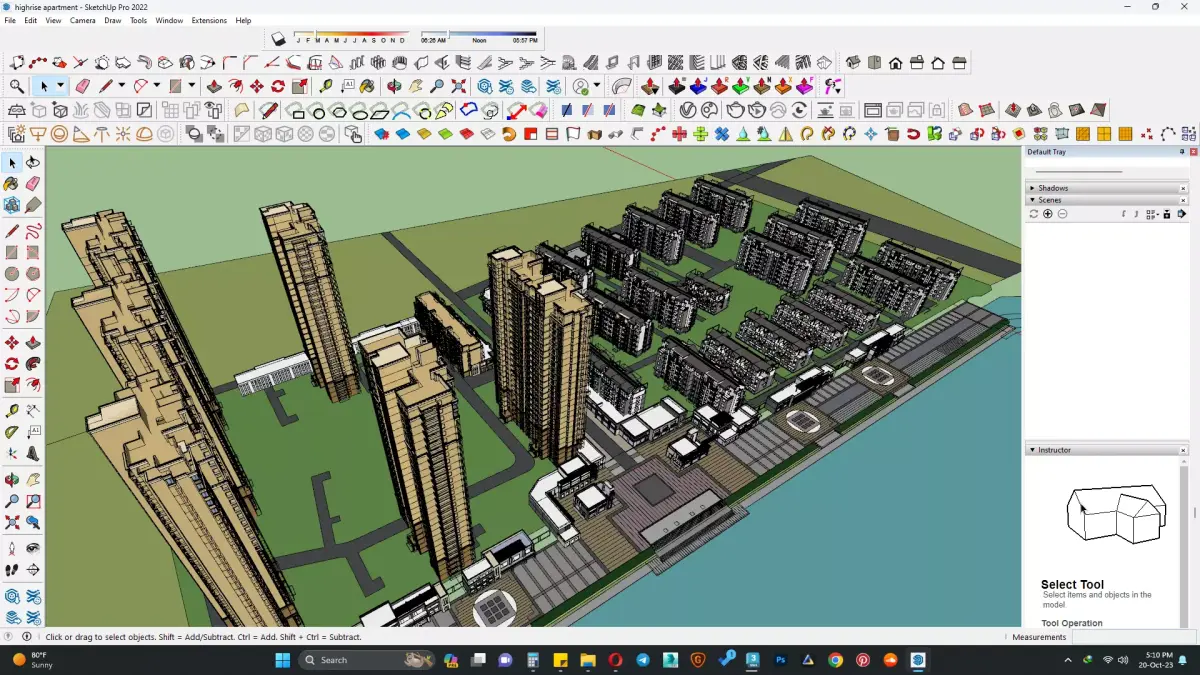Open Photoshop from the taskbar
This screenshot has width=1200, height=675.
coord(781,660)
